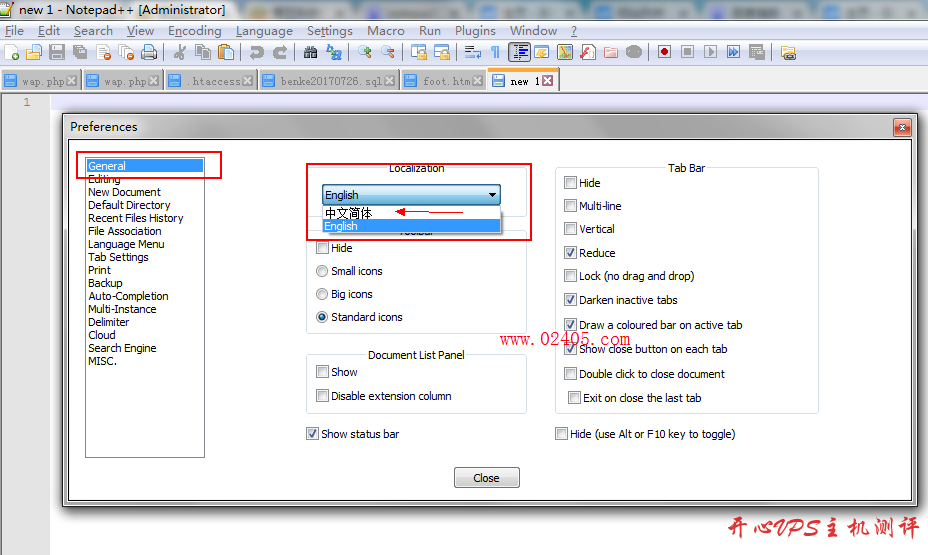Viewport: 928px width, 555px height.
Task: Select Language Menu in the preferences list
Action: coord(126,244)
